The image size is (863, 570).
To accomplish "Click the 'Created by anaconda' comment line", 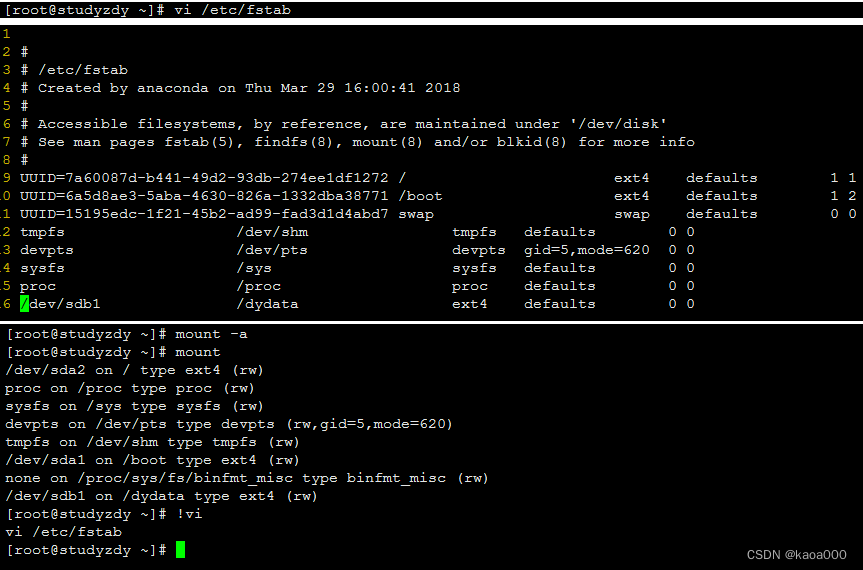I will point(240,88).
